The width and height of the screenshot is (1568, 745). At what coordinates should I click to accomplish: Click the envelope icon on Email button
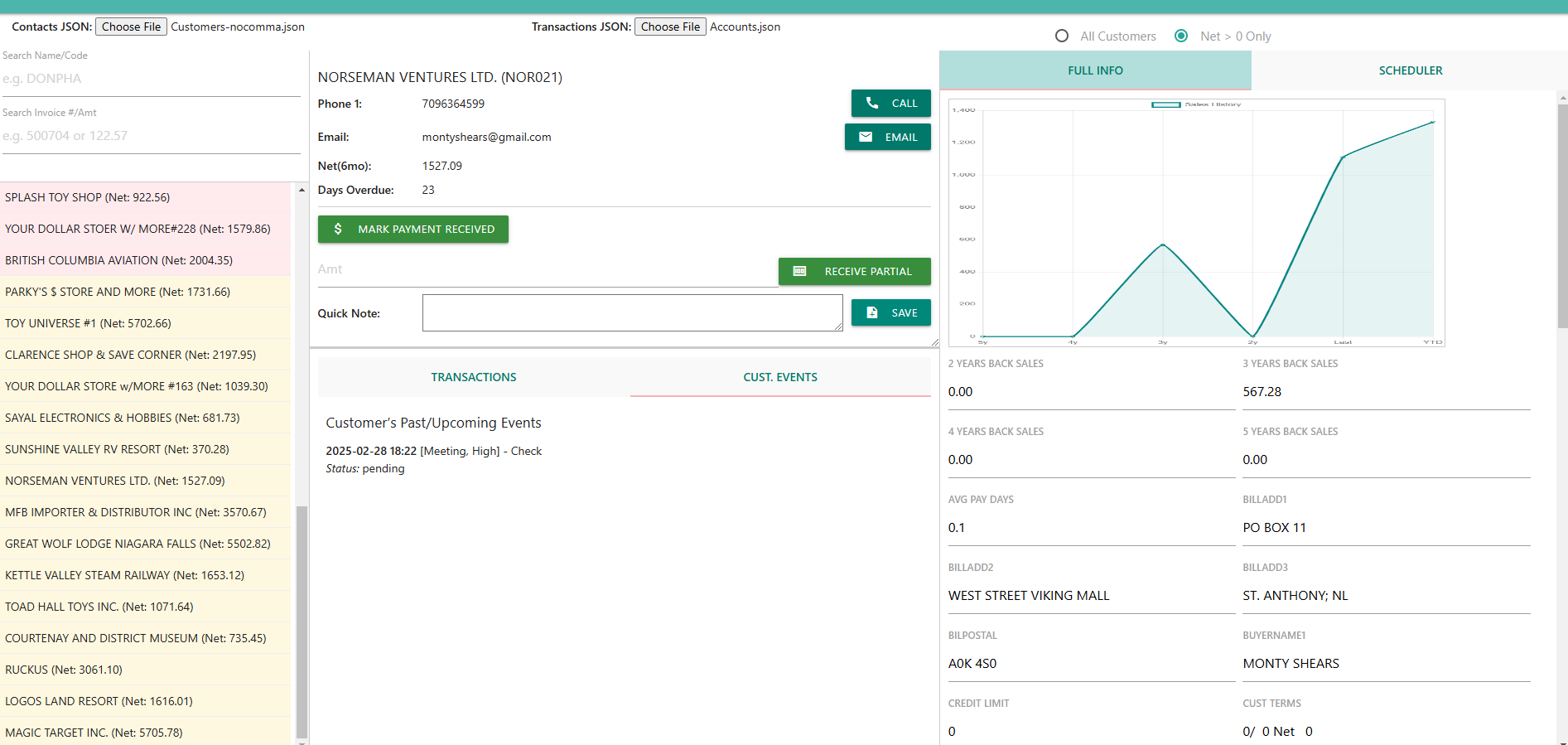[x=866, y=138]
